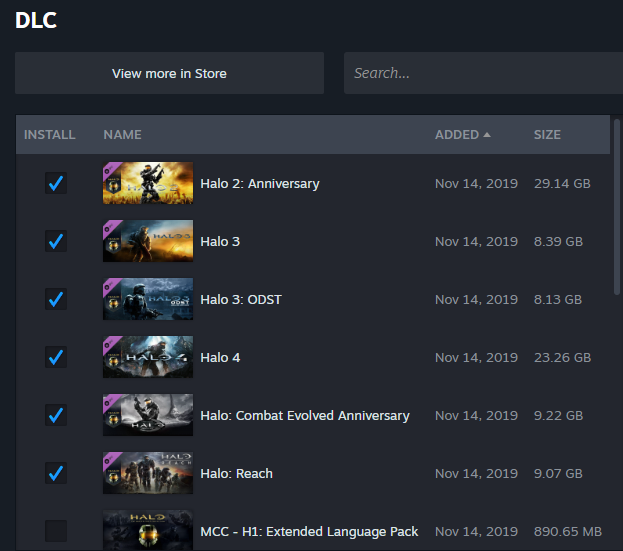Click the 890.65 MB size value
Image resolution: width=623 pixels, height=551 pixels.
click(568, 532)
